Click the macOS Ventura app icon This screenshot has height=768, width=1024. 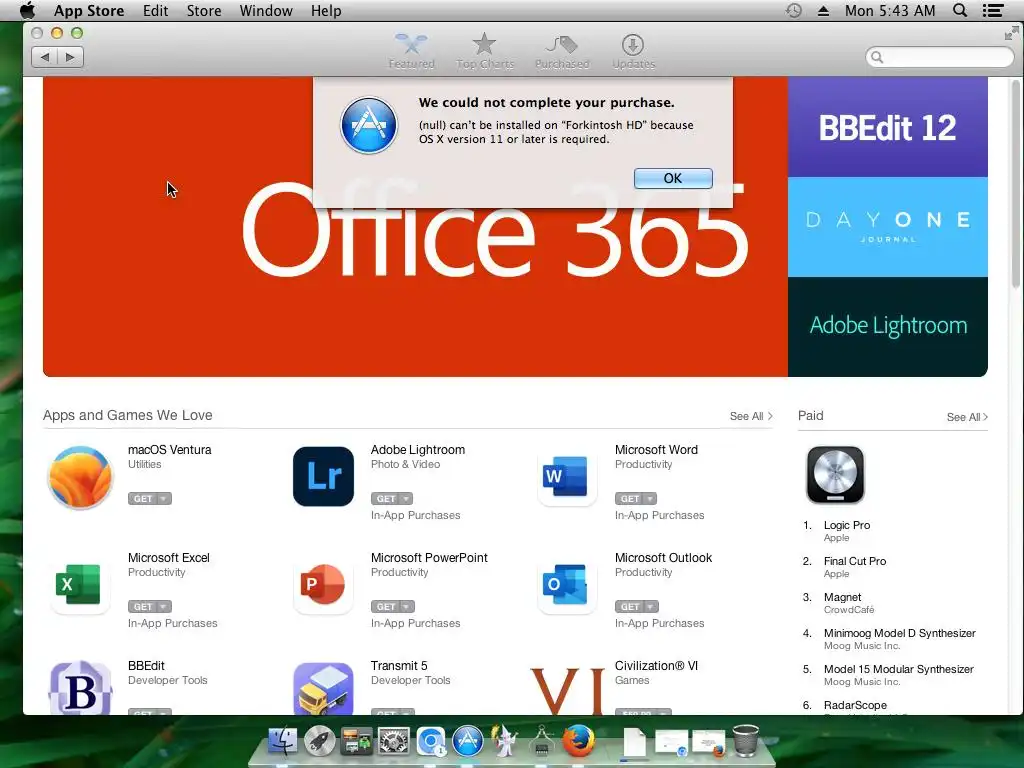[80, 477]
